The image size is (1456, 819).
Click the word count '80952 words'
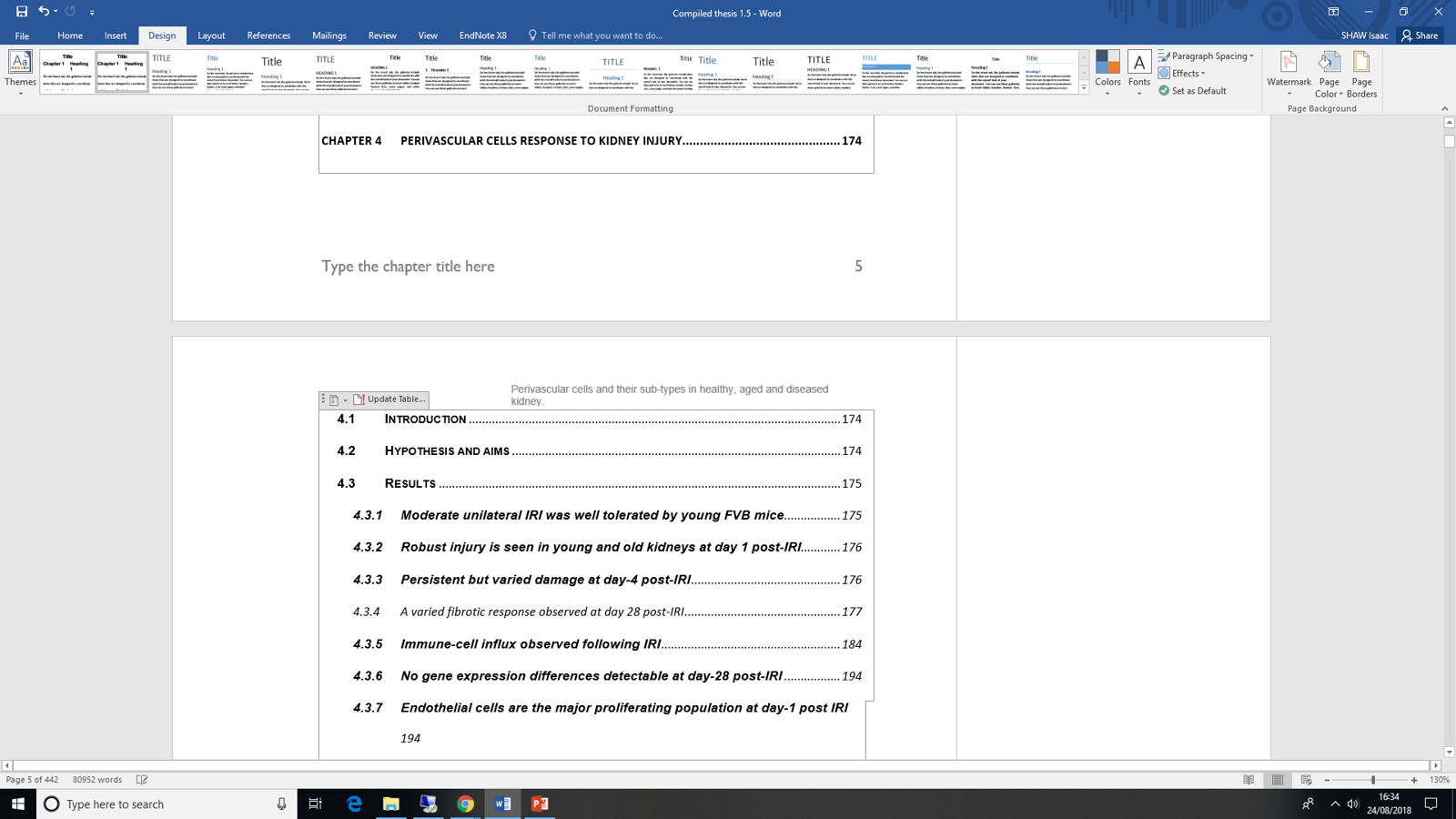(97, 780)
